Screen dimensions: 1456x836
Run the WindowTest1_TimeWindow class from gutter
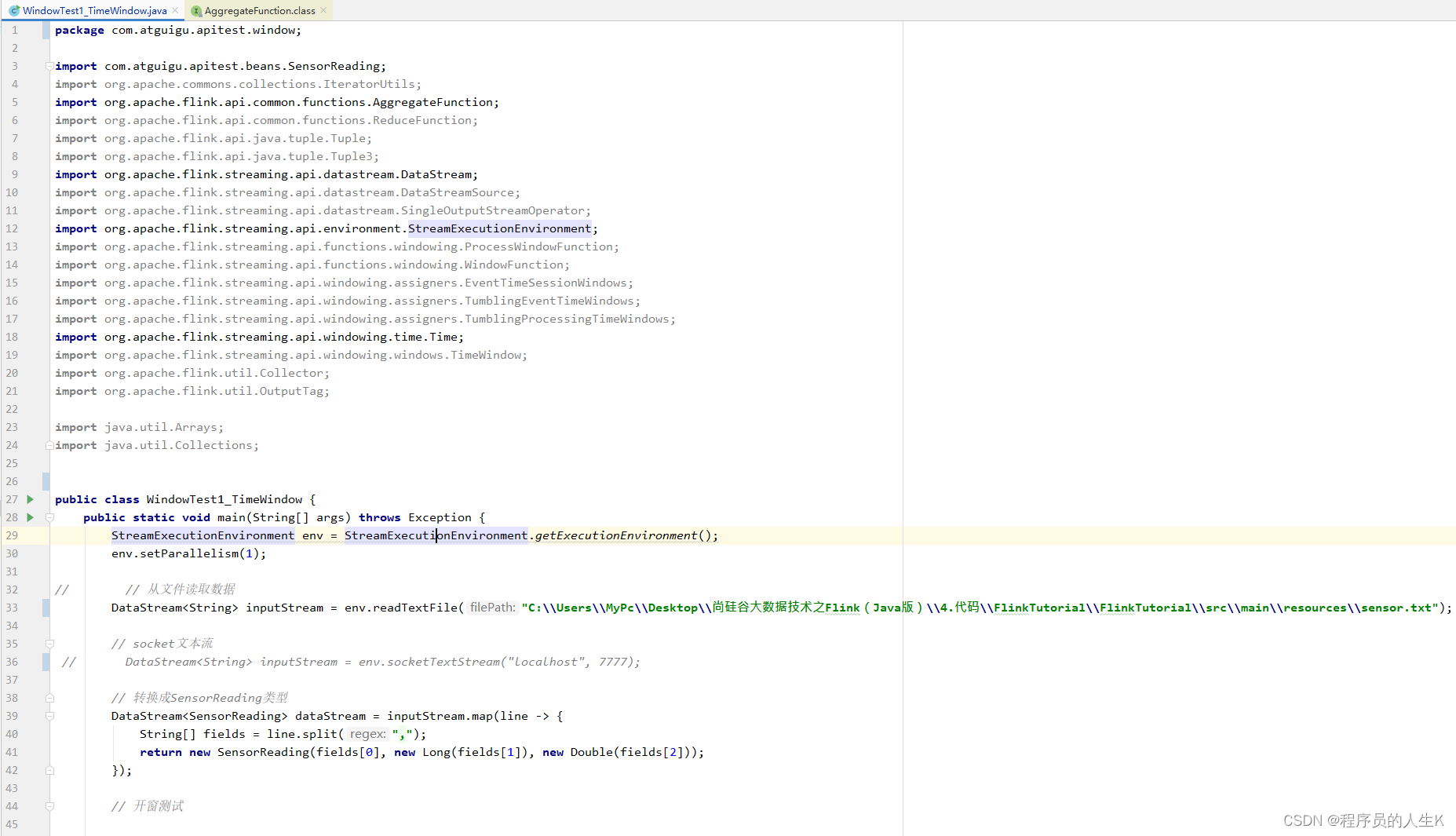pyautogui.click(x=30, y=499)
